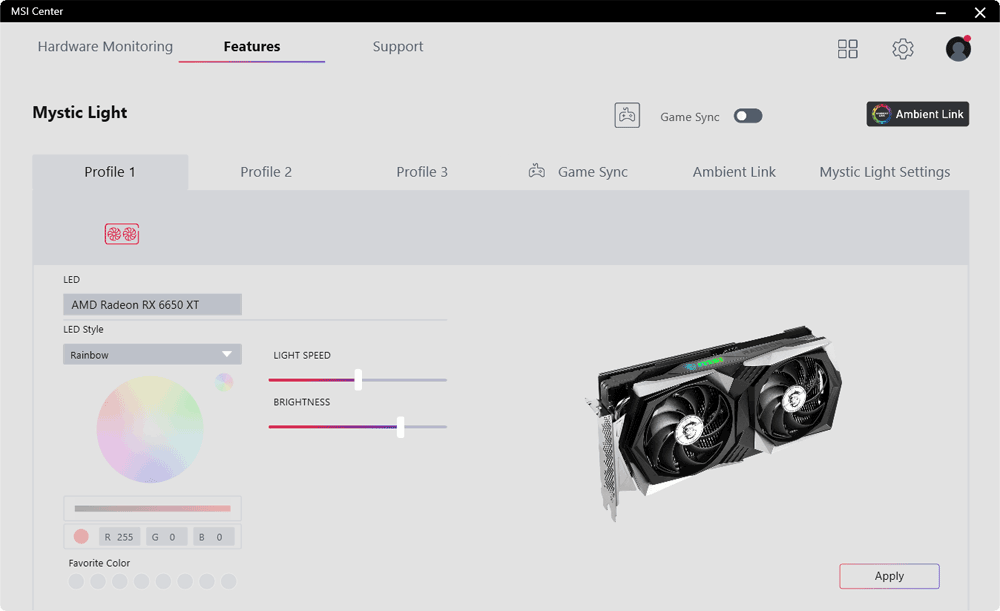The width and height of the screenshot is (1000, 611).
Task: Minimize the MSI Center window
Action: click(941, 11)
